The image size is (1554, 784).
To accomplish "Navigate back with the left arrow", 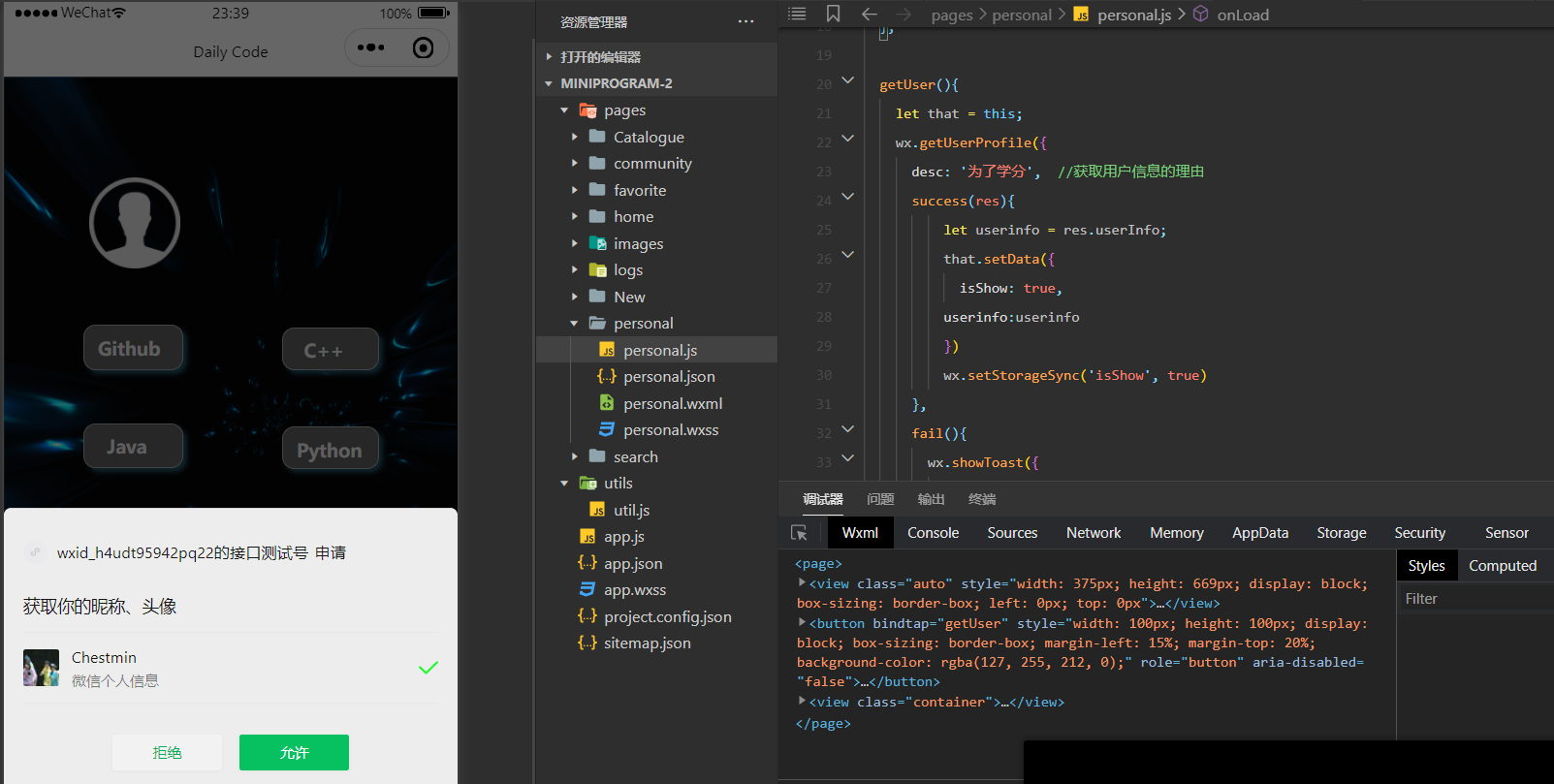I will pyautogui.click(x=870, y=14).
